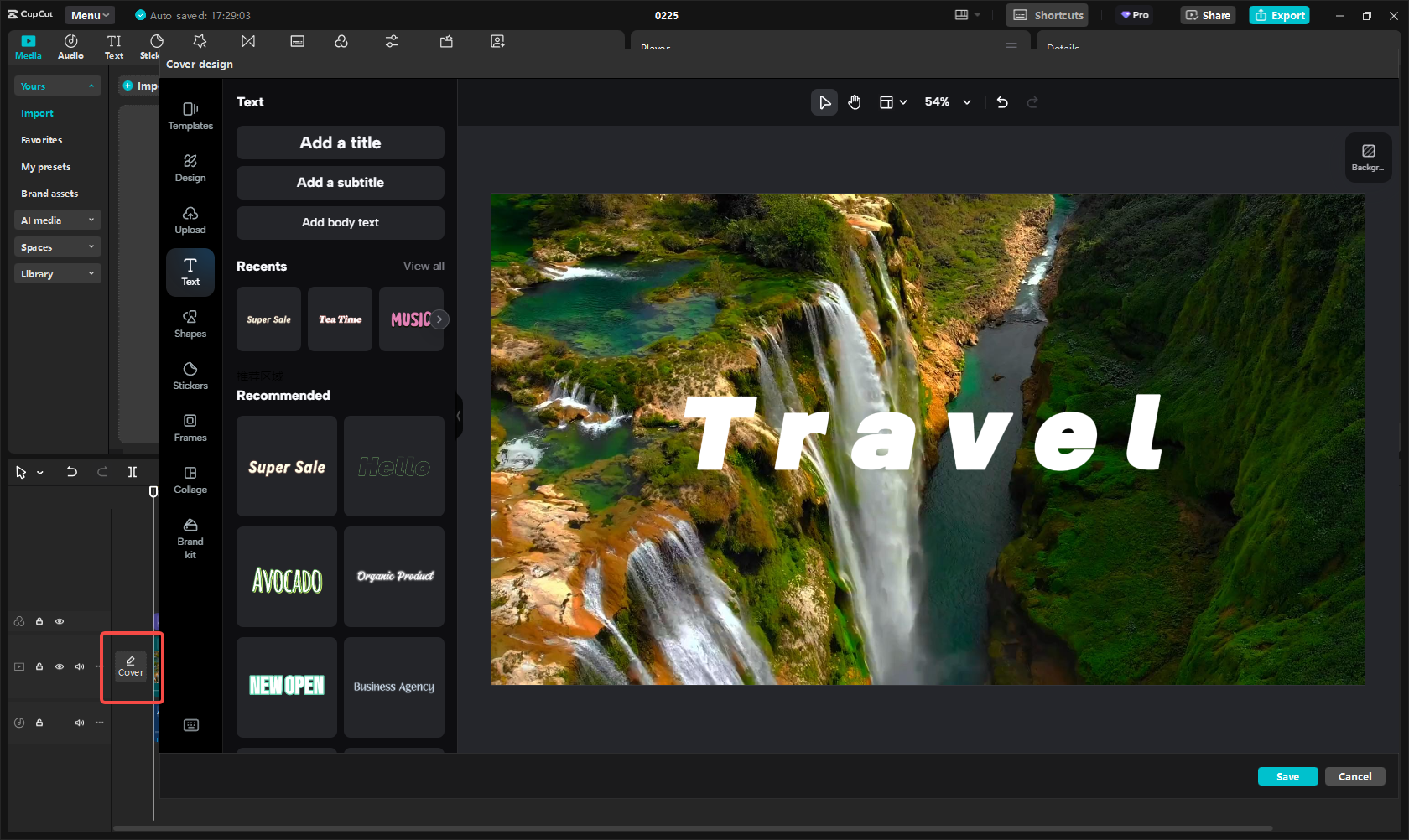Open the 54% zoom level dropdown
The image size is (1409, 840).
click(x=948, y=102)
